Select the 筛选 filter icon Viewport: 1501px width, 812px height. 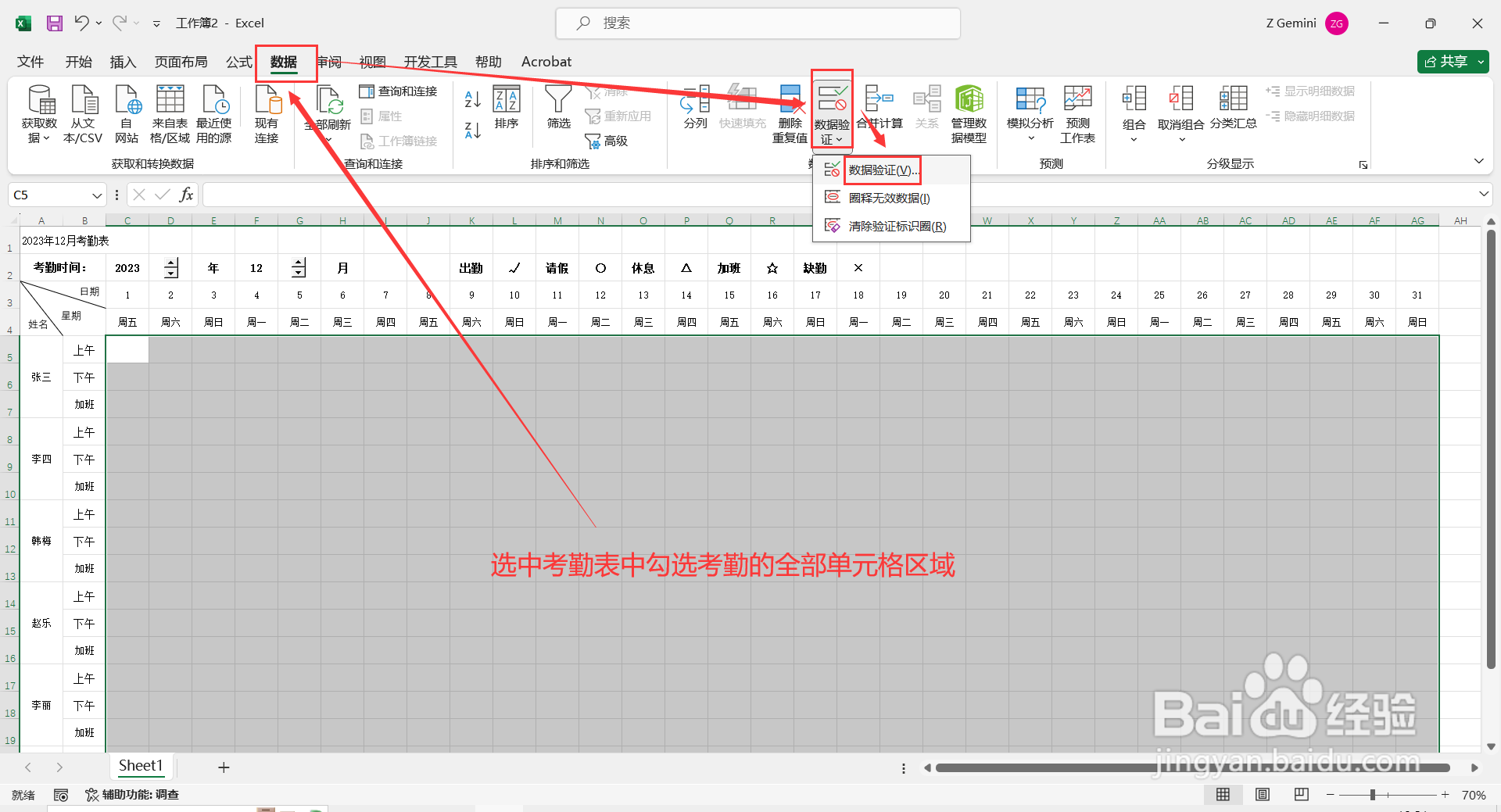click(558, 109)
